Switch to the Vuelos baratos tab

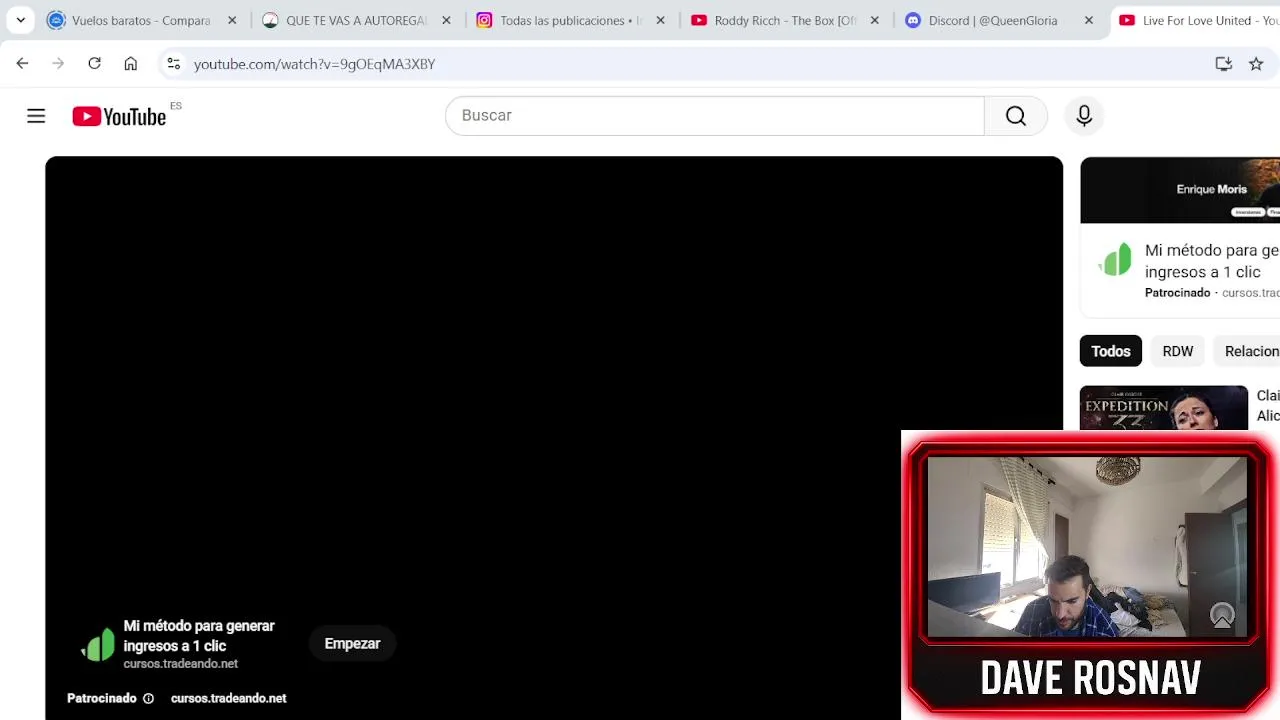tap(143, 20)
